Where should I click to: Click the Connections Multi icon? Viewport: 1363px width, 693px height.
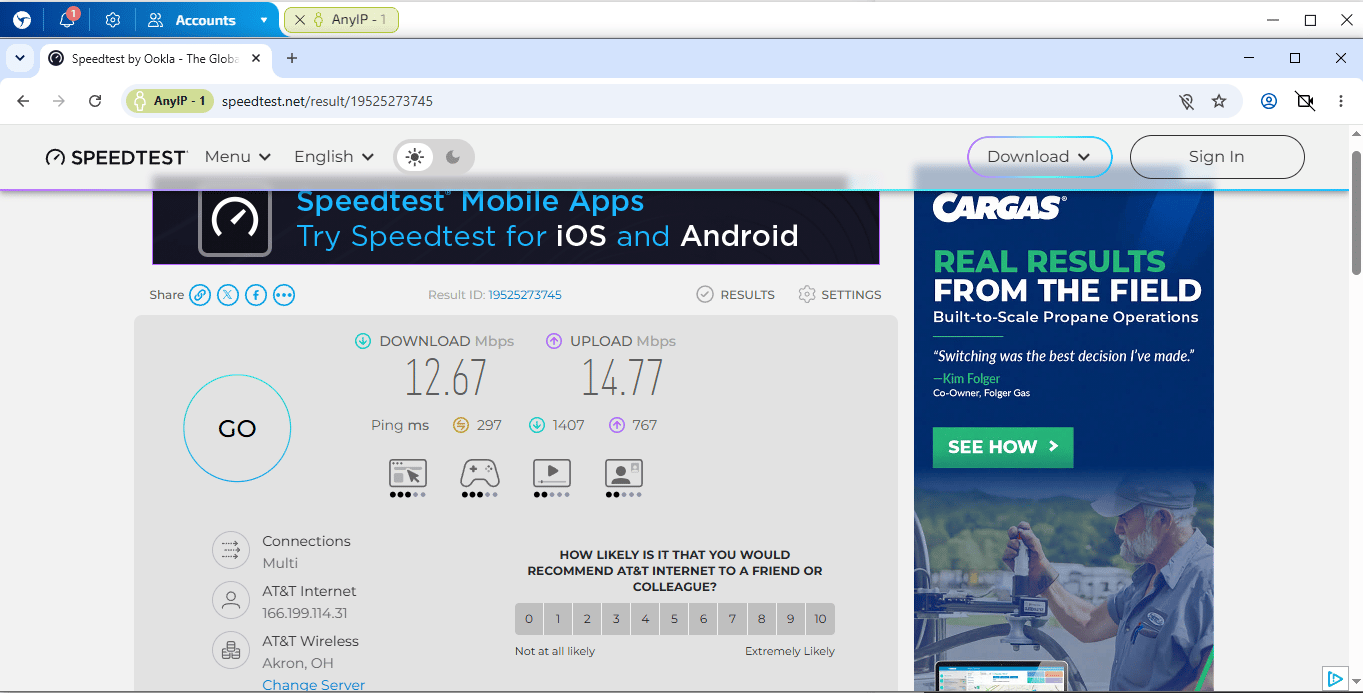[231, 550]
